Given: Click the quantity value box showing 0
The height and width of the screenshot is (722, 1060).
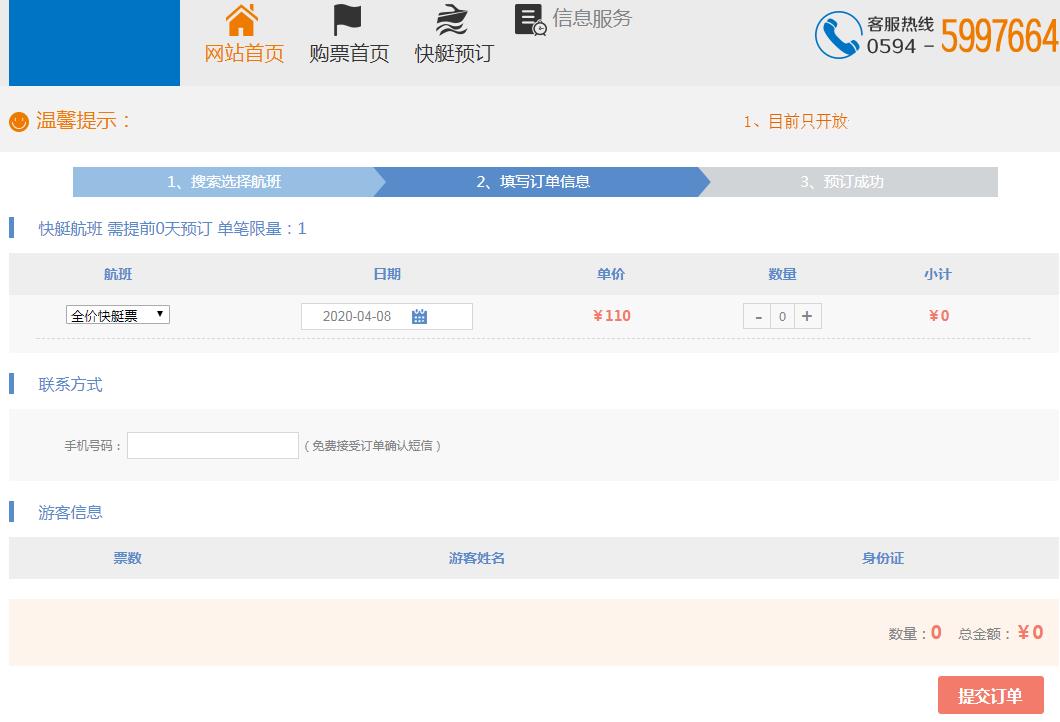Looking at the screenshot, I should (782, 316).
